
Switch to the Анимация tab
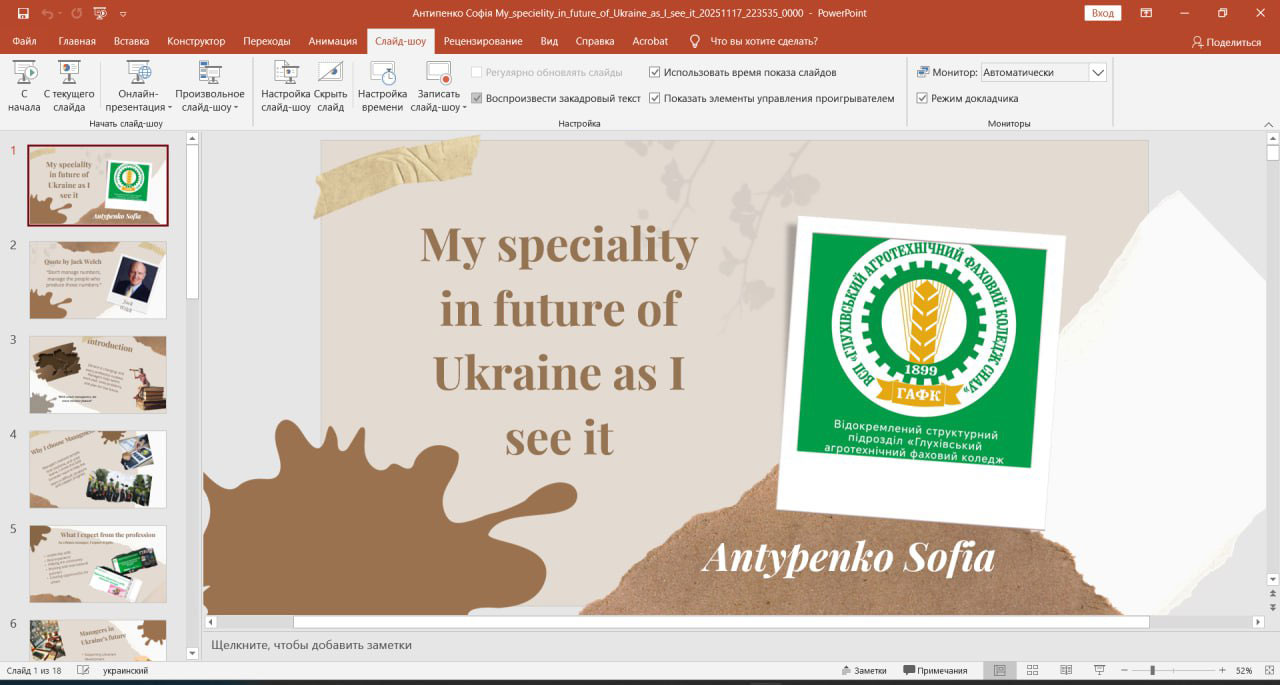point(332,41)
